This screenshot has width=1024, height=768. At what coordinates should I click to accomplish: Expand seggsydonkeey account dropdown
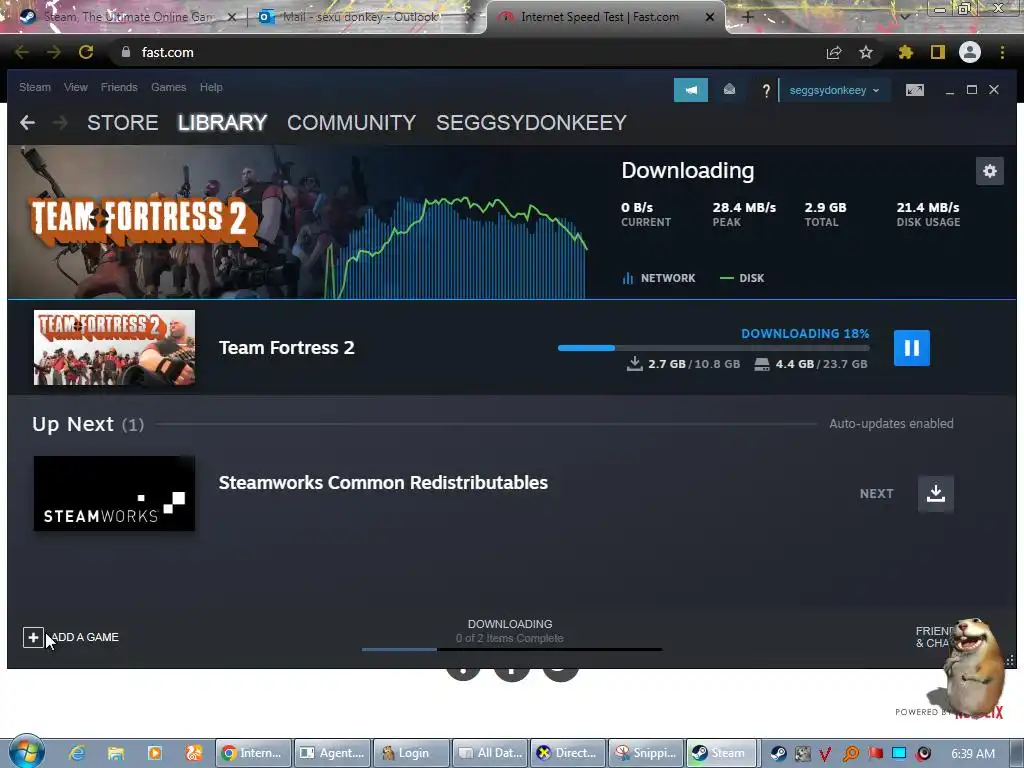[x=834, y=90]
